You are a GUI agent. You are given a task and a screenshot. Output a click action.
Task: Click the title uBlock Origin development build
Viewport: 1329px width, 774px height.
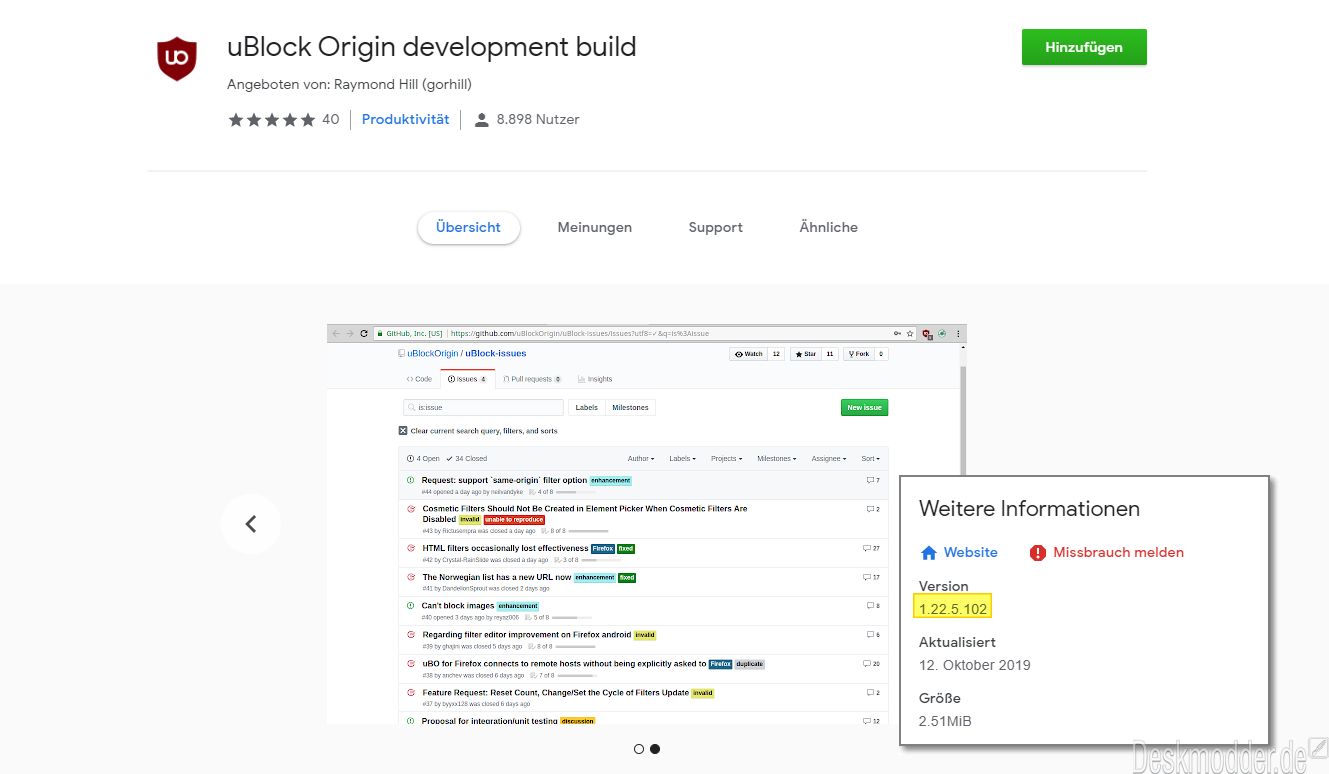click(432, 47)
